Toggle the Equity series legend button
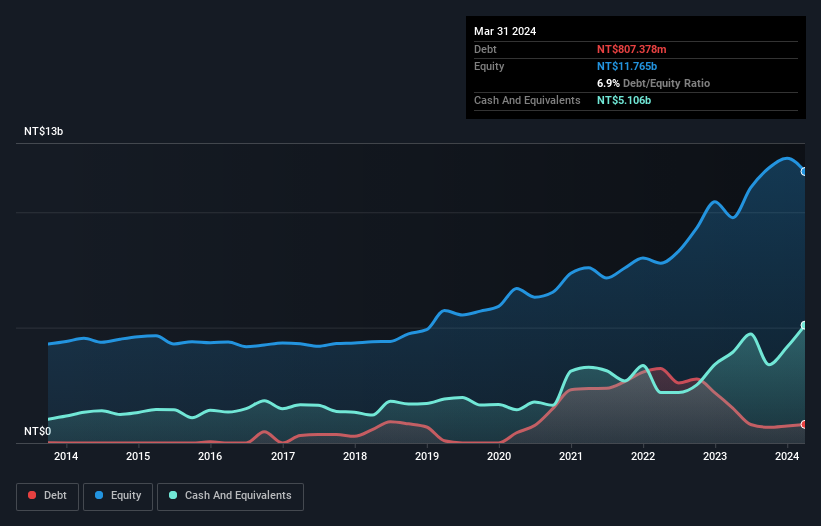 pos(118,496)
